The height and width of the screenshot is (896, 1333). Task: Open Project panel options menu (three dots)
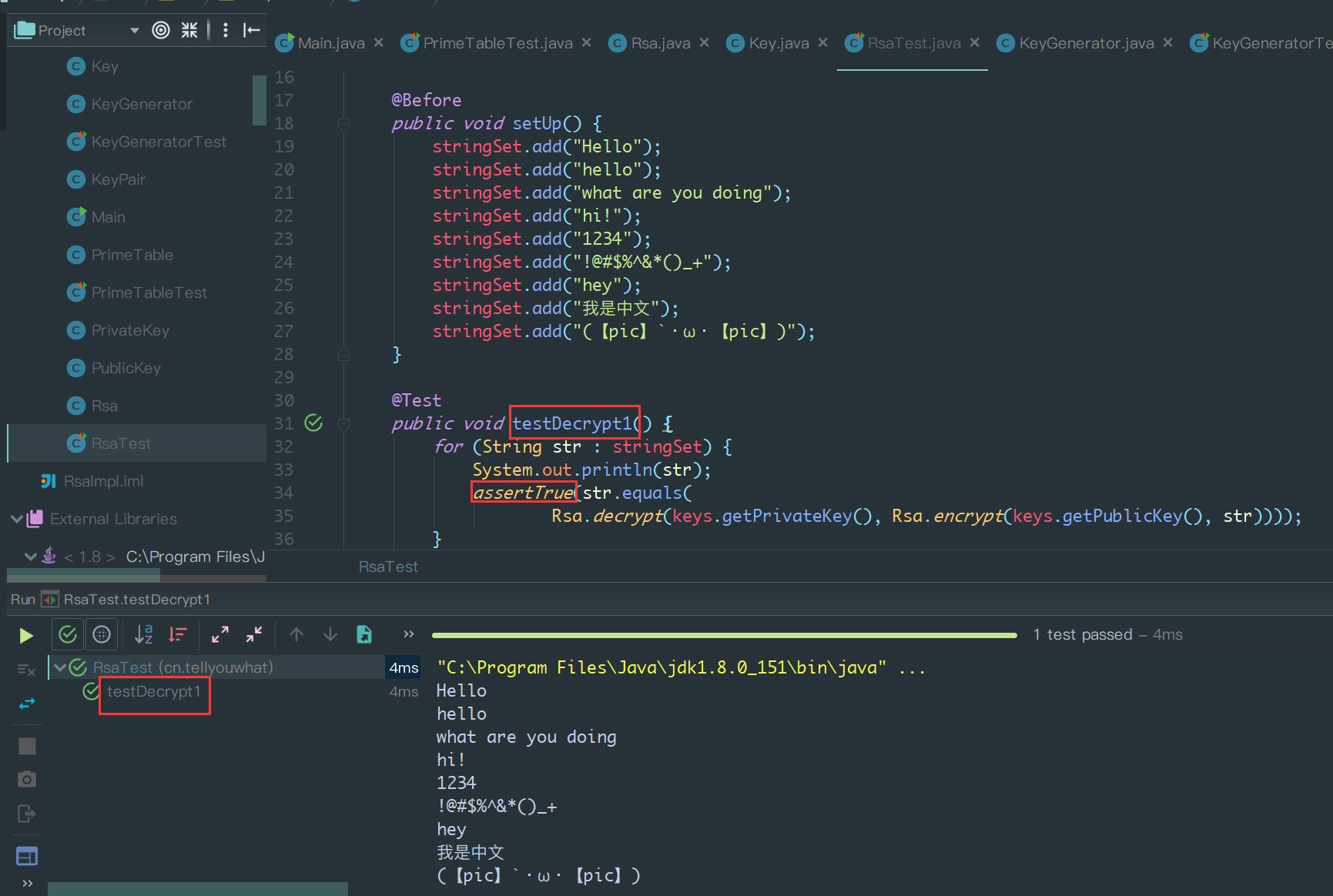click(x=225, y=30)
